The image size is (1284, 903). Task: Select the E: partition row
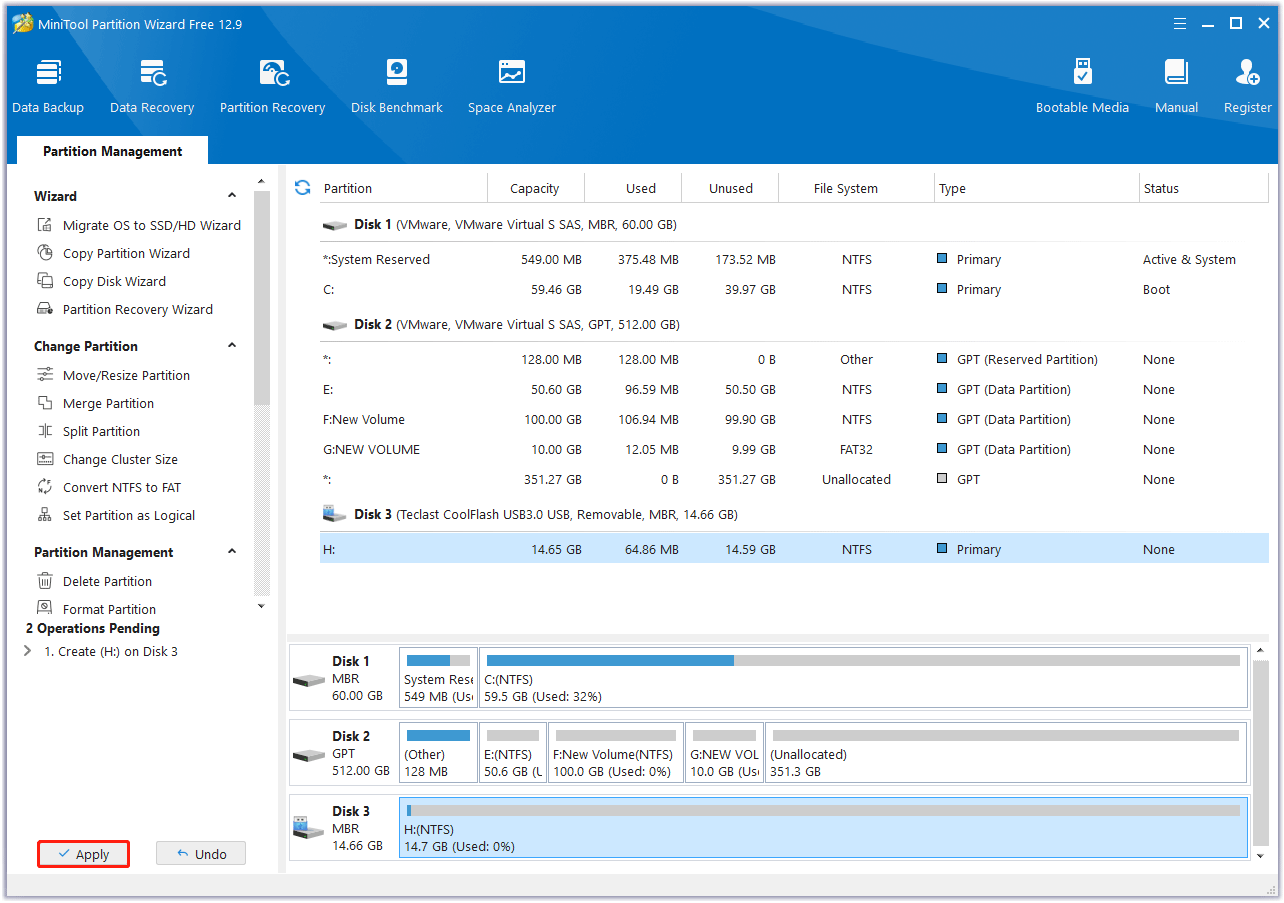point(794,389)
